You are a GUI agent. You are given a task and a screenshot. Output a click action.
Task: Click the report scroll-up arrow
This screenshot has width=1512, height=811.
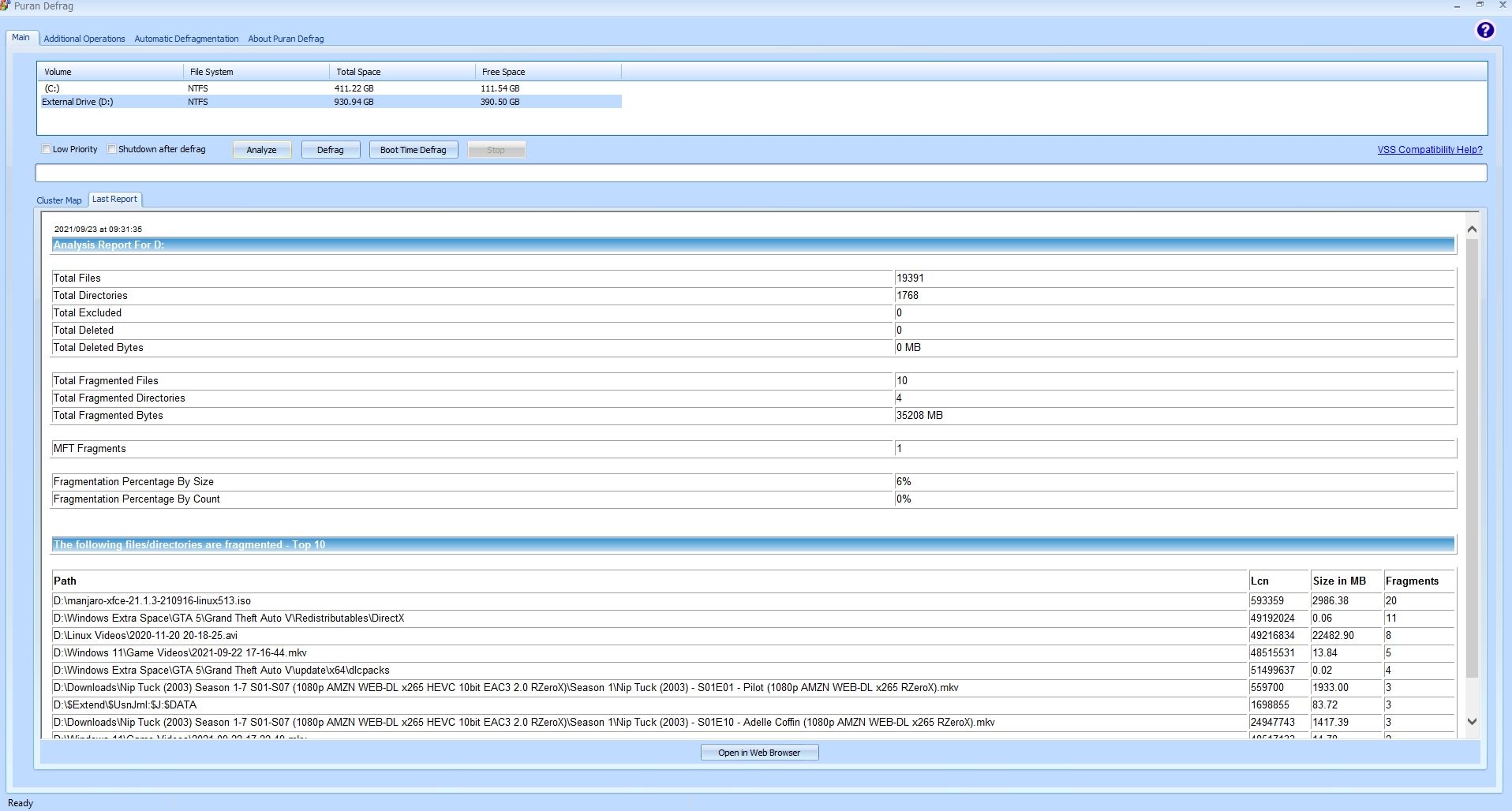1471,230
